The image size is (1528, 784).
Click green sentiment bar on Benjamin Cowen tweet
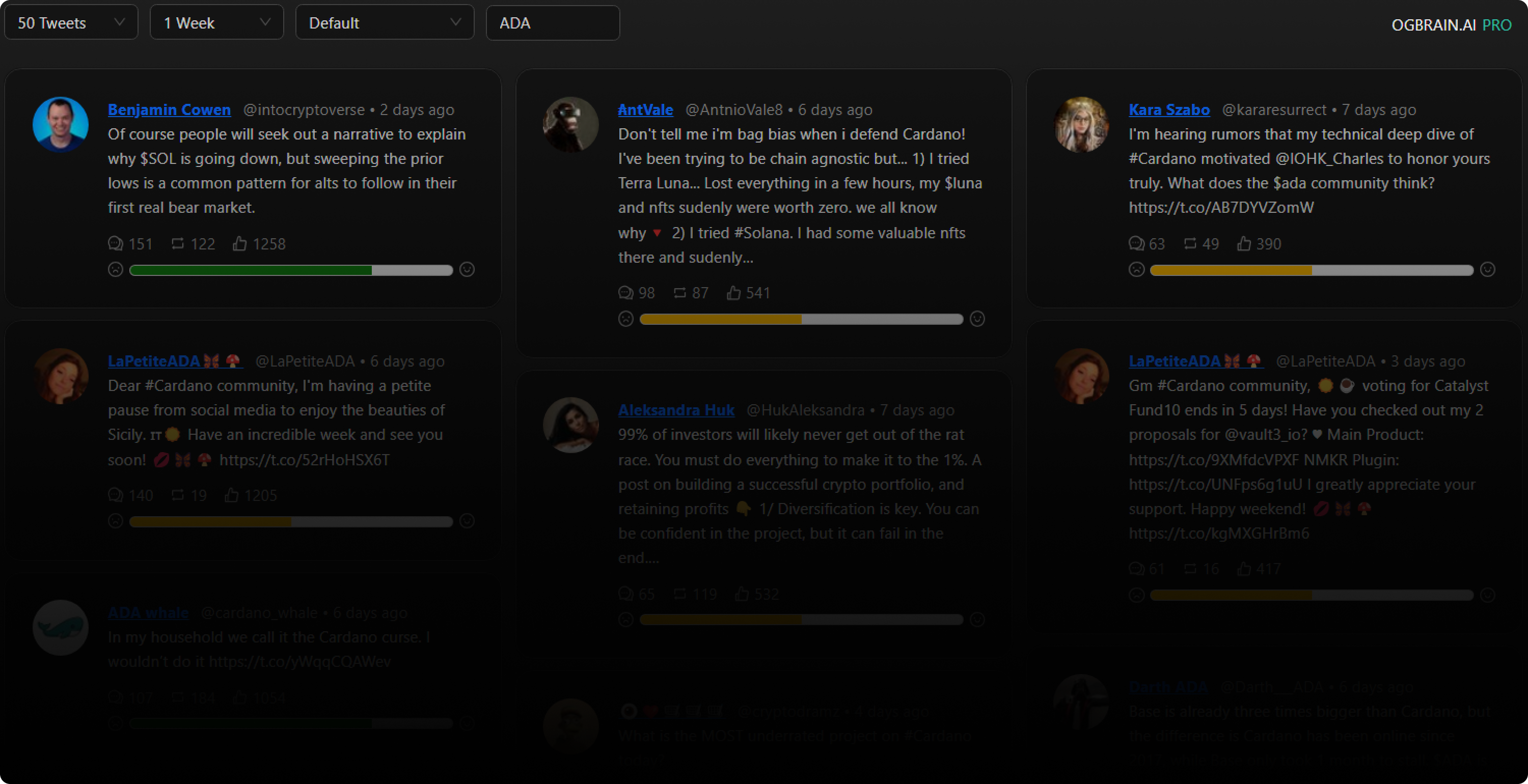(291, 270)
